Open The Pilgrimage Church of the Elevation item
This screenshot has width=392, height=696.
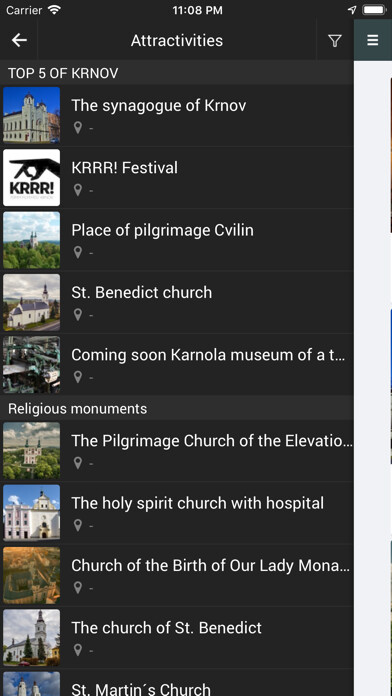177,451
